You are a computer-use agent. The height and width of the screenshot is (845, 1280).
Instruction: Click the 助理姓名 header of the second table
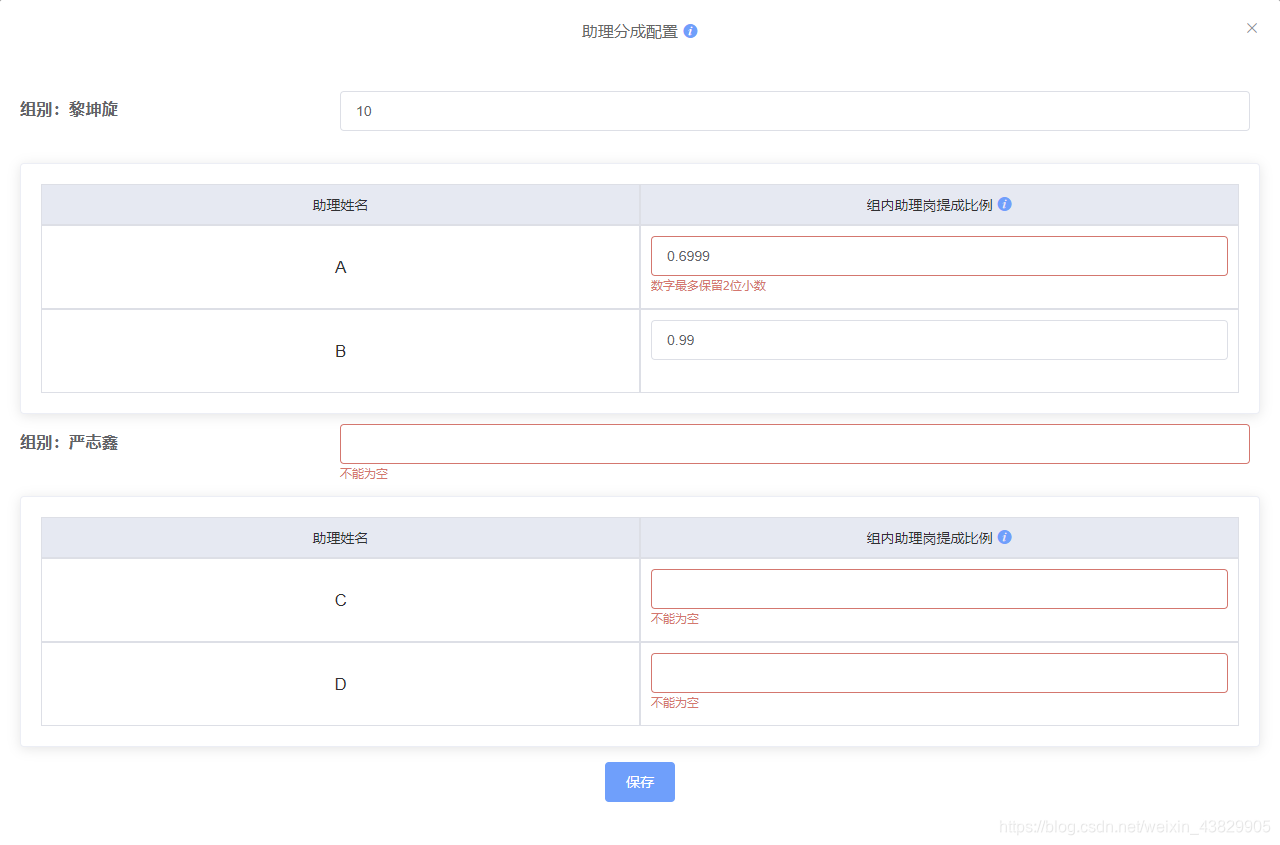click(x=340, y=537)
